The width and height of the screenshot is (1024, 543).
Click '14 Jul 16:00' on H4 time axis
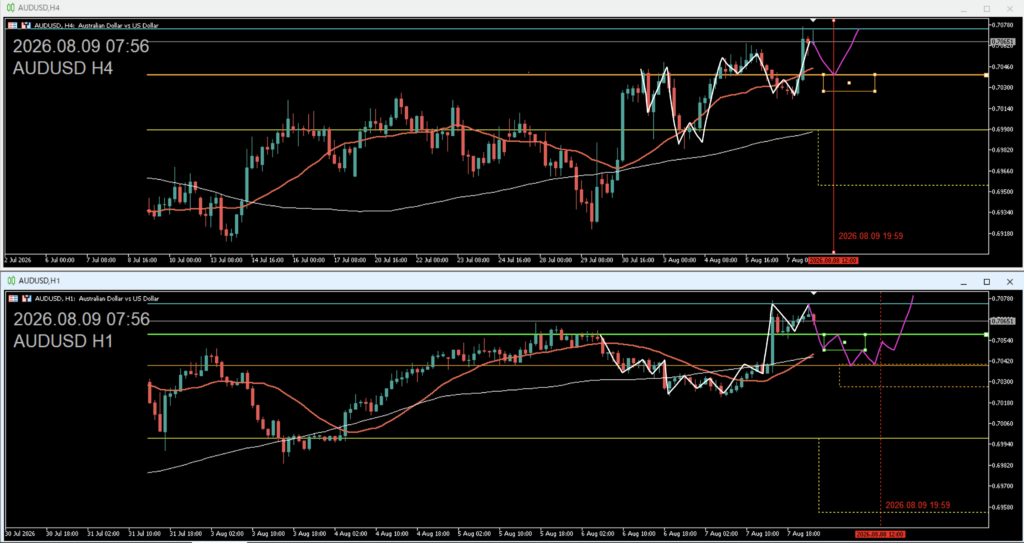pyautogui.click(x=266, y=260)
